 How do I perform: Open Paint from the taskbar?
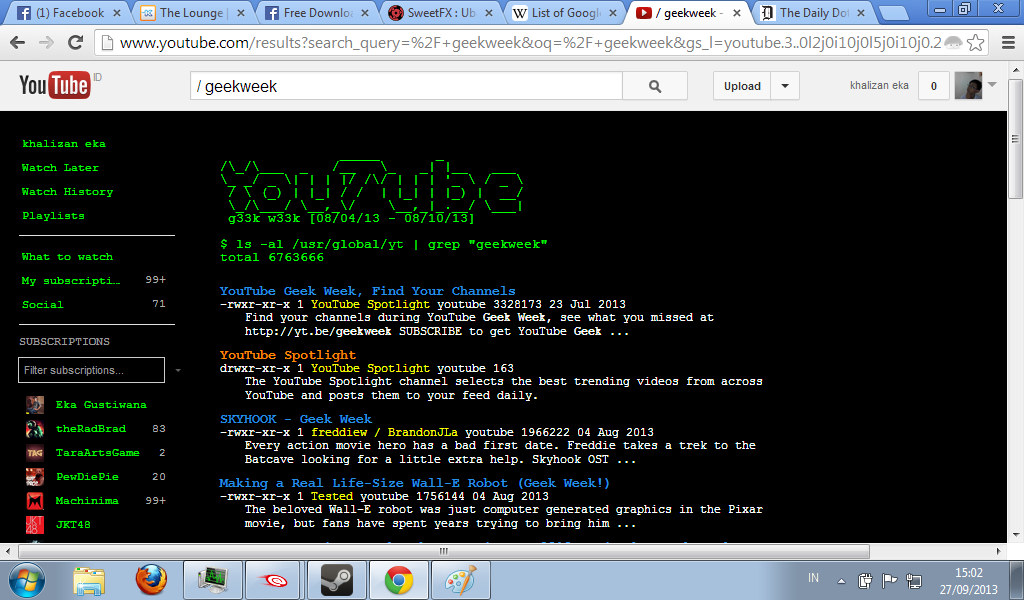tap(460, 580)
